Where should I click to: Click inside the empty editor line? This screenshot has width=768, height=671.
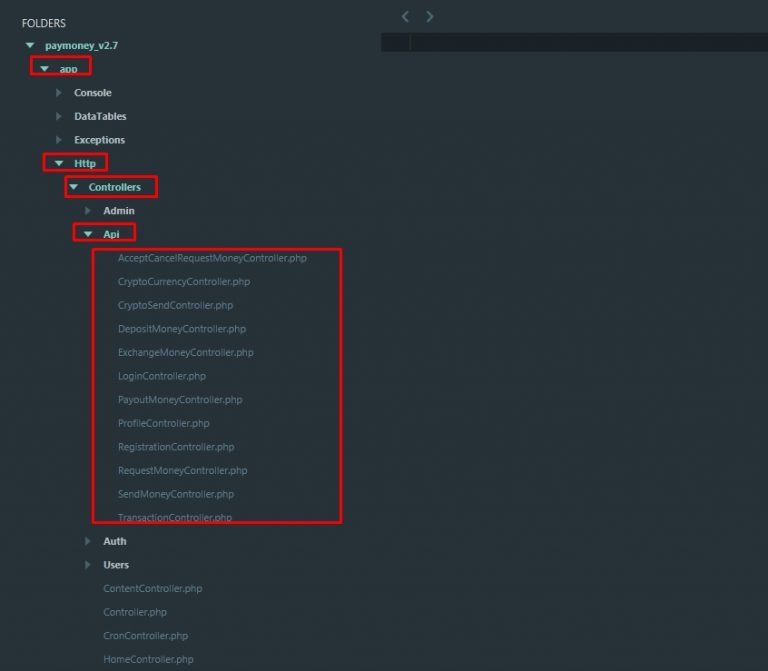pyautogui.click(x=580, y=42)
